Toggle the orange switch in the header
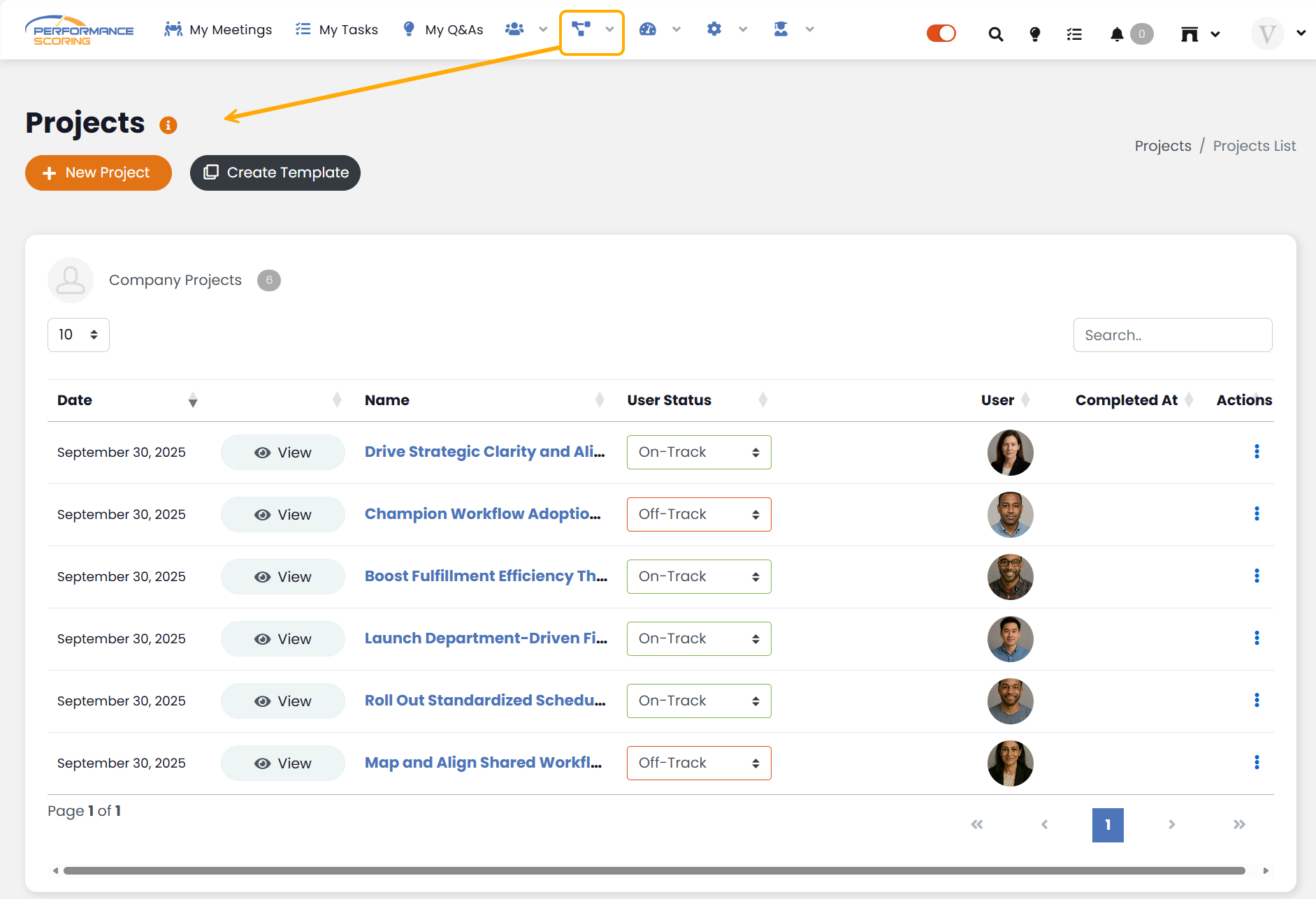Viewport: 1316px width, 899px height. point(941,34)
